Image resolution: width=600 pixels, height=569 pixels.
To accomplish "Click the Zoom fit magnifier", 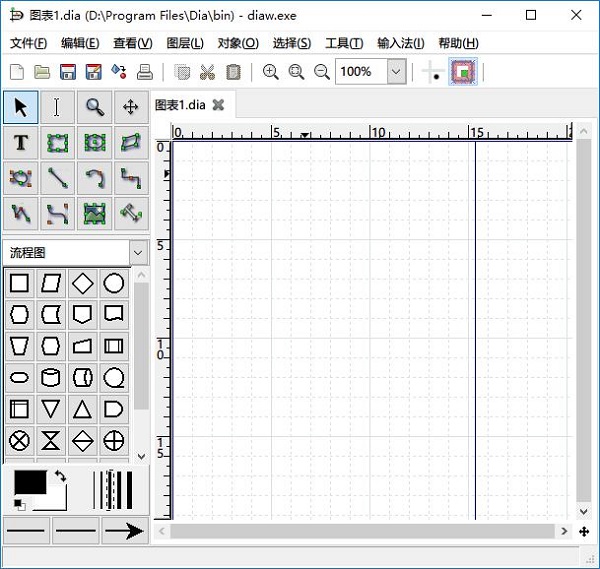I will (x=296, y=72).
